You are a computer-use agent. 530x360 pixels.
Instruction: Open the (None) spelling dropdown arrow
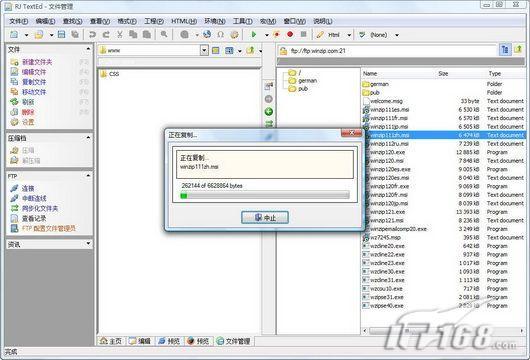point(397,35)
